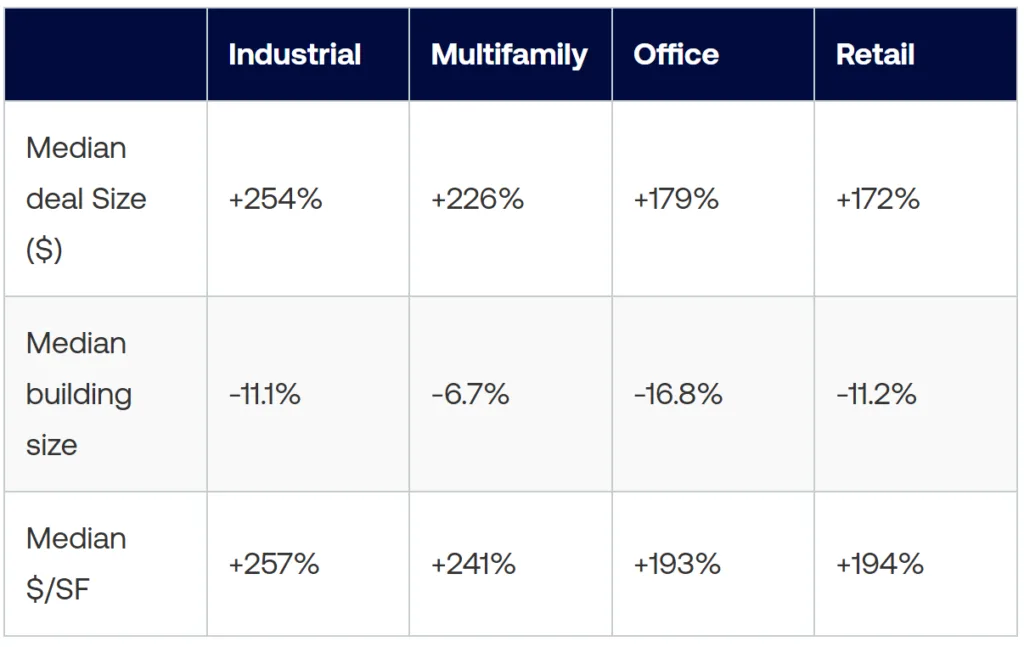Click the -16.8% Office building size cell
Image resolution: width=1024 pixels, height=647 pixels.
(x=678, y=394)
